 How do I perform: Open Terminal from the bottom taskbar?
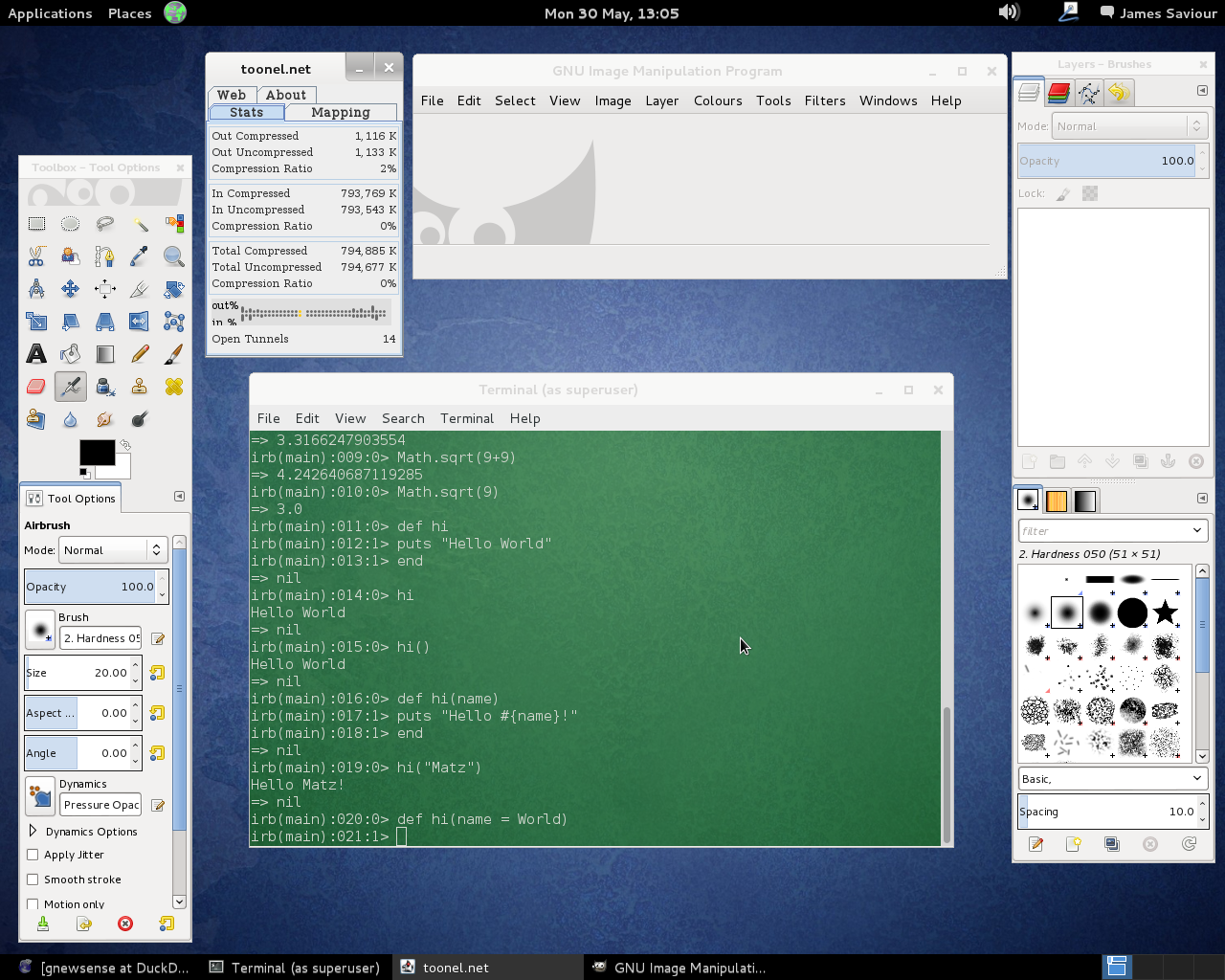click(x=295, y=968)
